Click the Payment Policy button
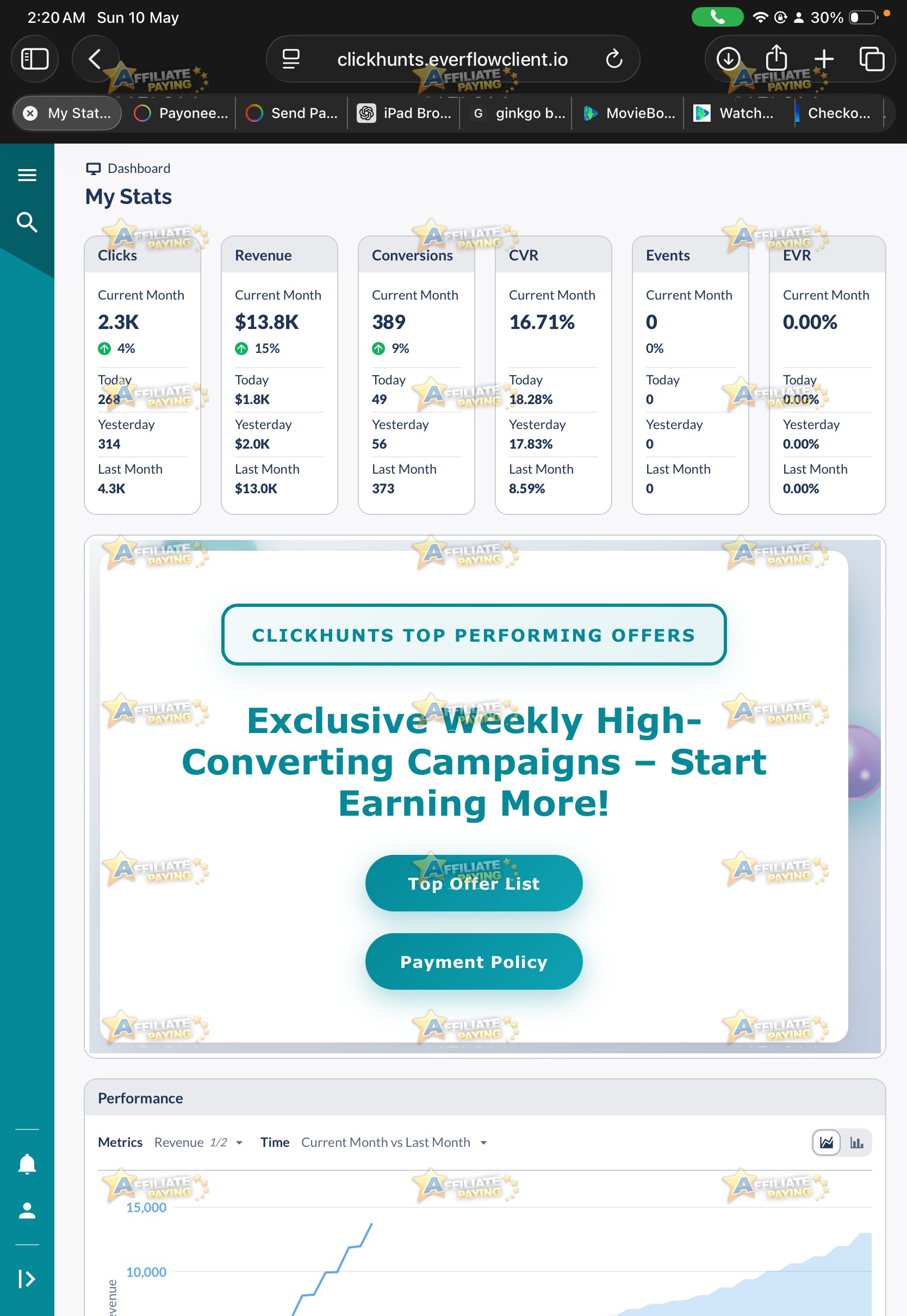Viewport: 907px width, 1316px height. click(474, 961)
